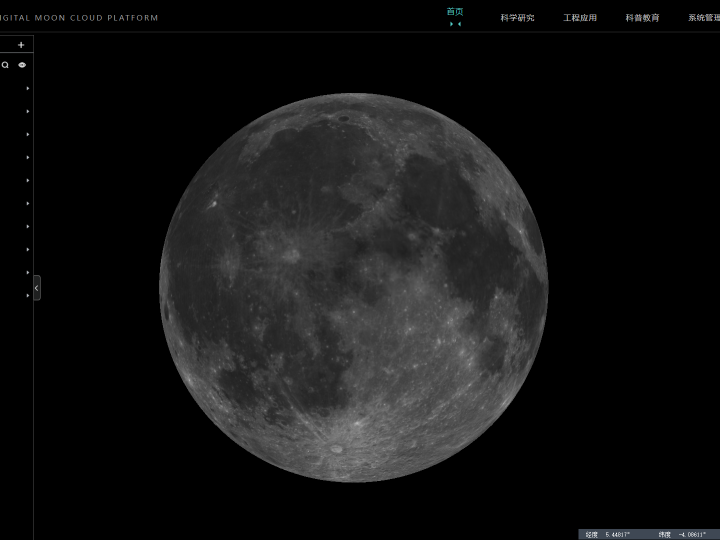Open the 工程应用 menu
This screenshot has height=540, width=720.
pyautogui.click(x=580, y=18)
